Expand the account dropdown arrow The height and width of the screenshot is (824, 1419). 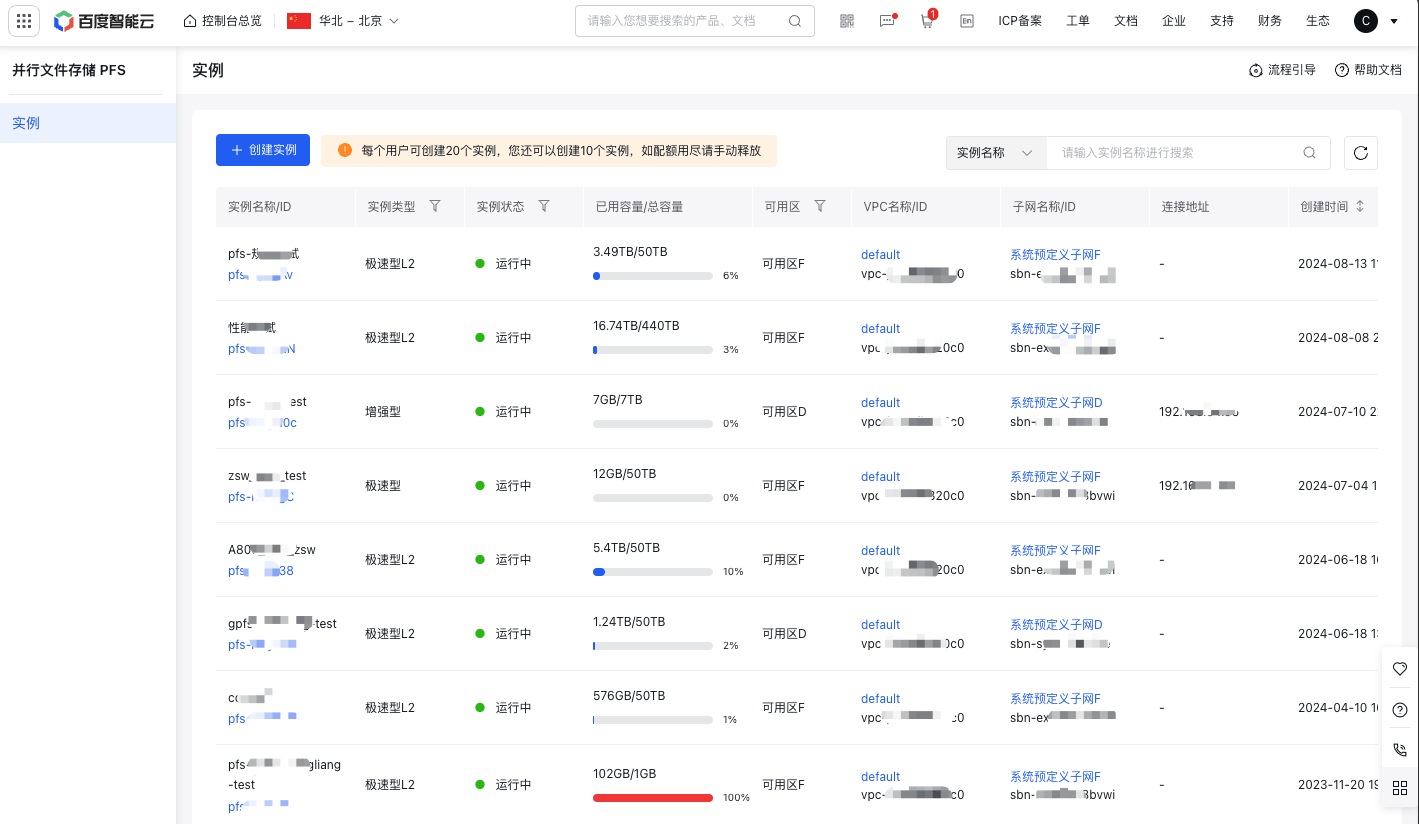1394,21
